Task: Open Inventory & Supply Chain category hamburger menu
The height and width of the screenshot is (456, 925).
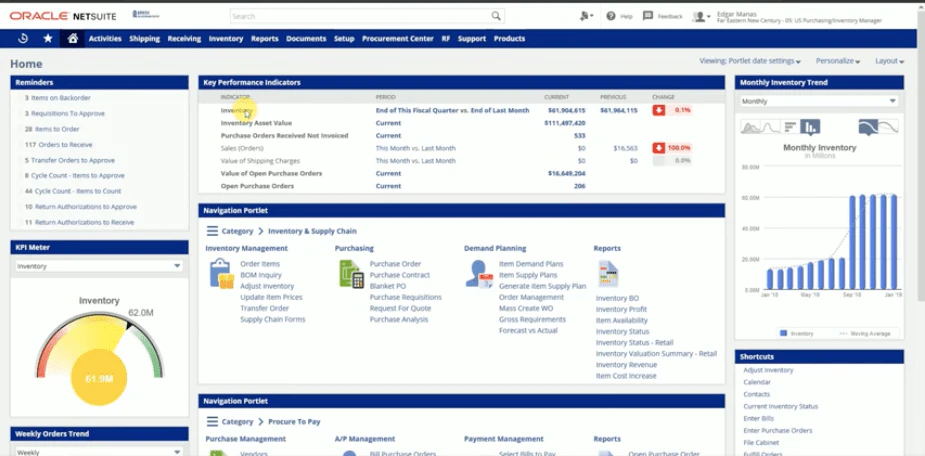Action: (212, 231)
